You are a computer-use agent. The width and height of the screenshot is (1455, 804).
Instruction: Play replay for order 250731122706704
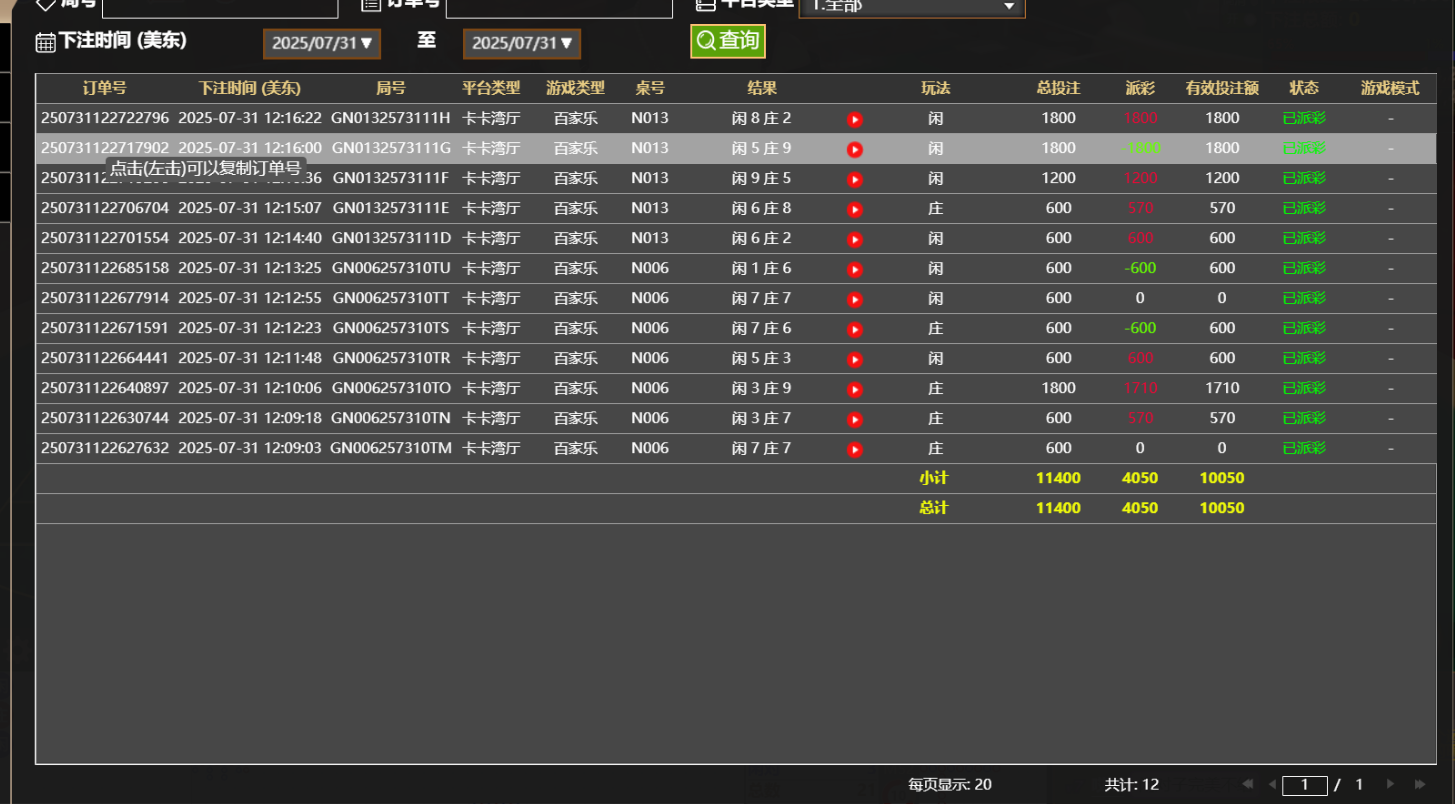855,210
